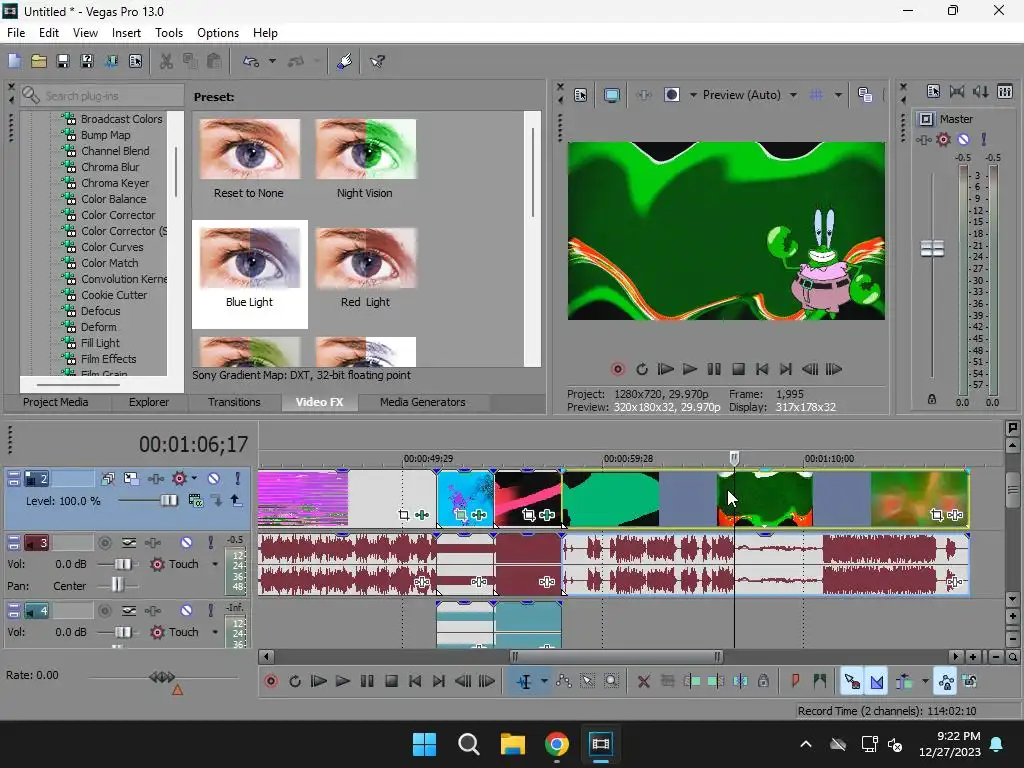This screenshot has width=1024, height=768.
Task: Switch to the Project Media tab
Action: click(56, 402)
